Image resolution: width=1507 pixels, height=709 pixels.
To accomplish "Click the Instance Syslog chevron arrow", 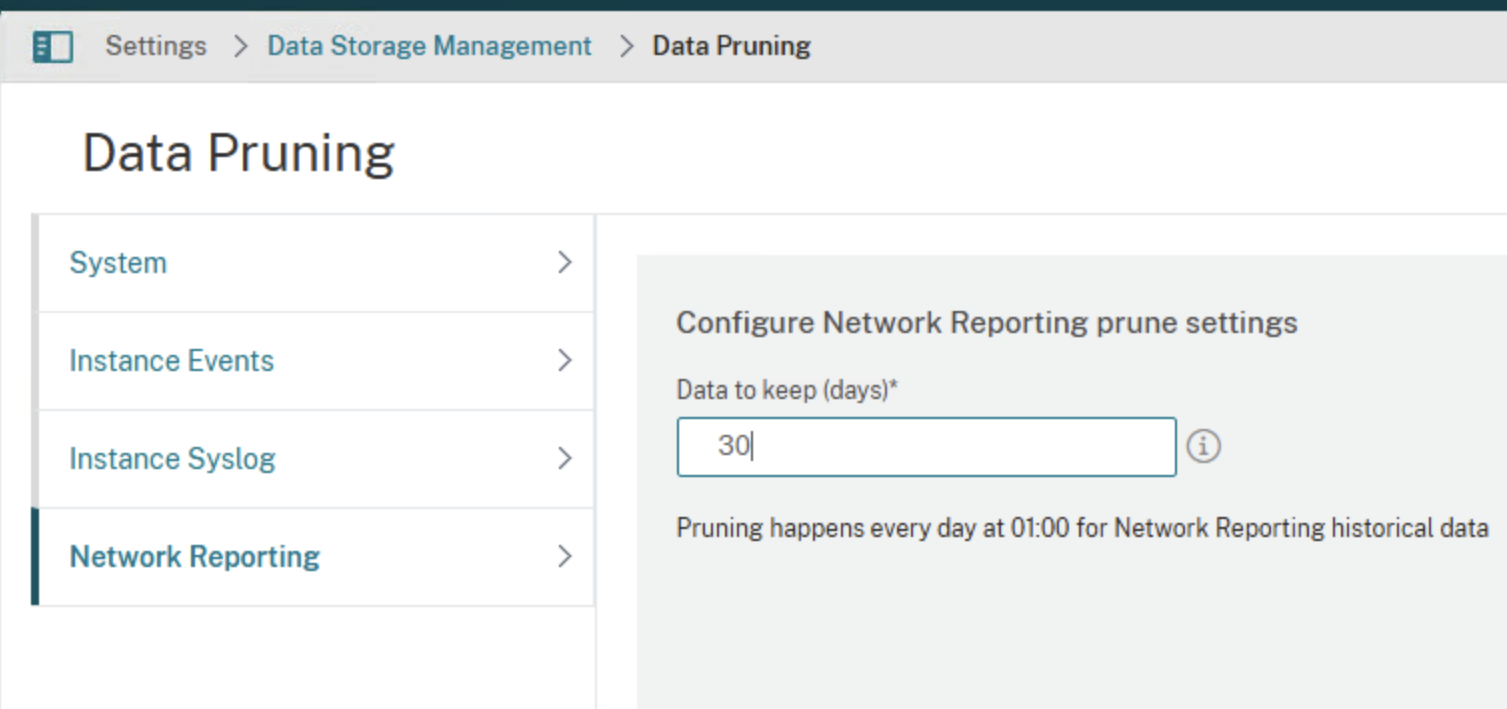I will pos(565,459).
